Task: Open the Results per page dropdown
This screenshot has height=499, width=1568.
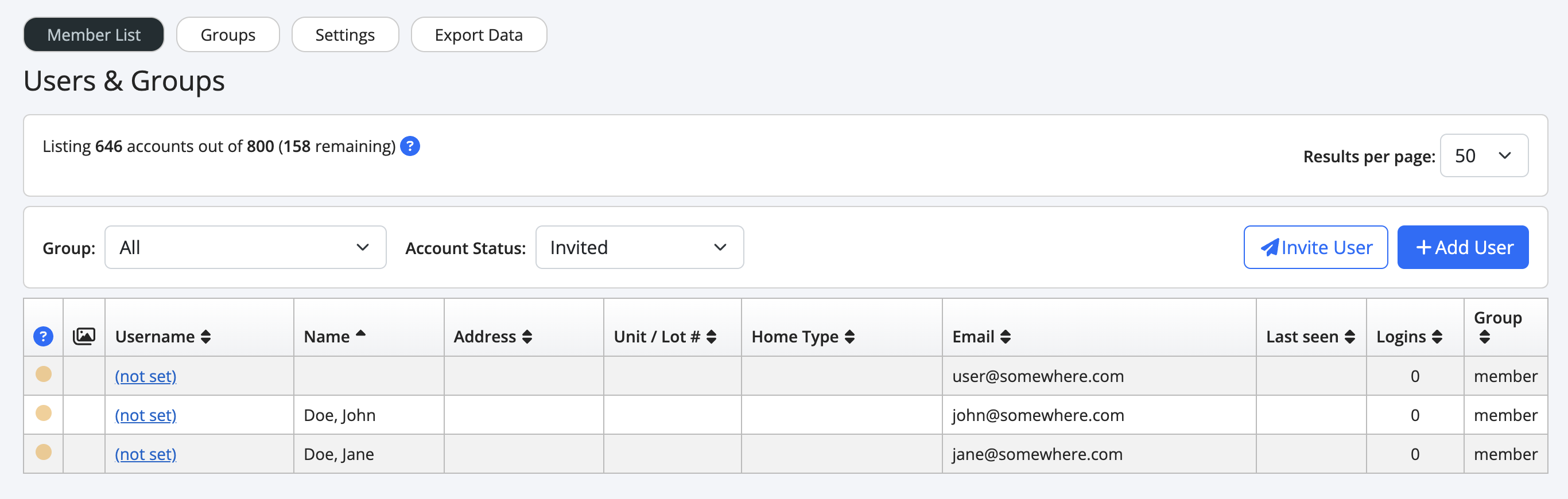Action: point(1484,156)
